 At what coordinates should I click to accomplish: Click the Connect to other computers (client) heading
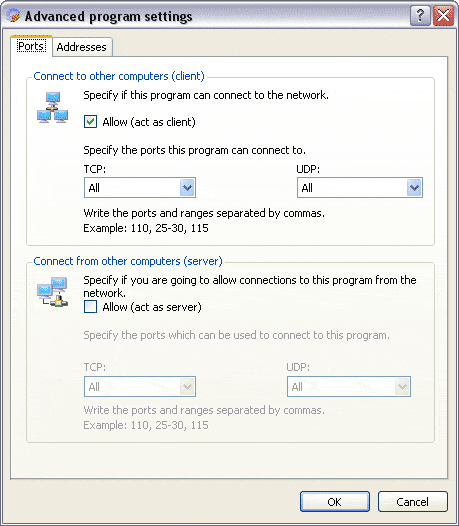point(119,76)
